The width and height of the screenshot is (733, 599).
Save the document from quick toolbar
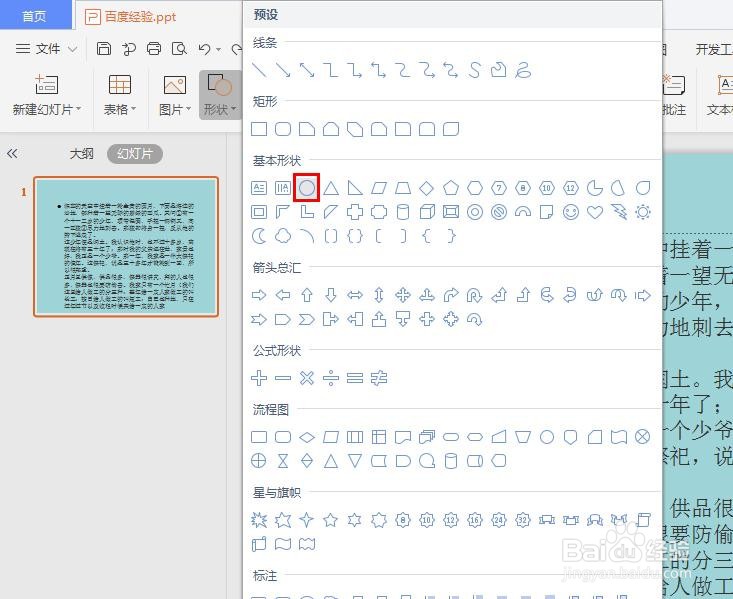tap(104, 48)
